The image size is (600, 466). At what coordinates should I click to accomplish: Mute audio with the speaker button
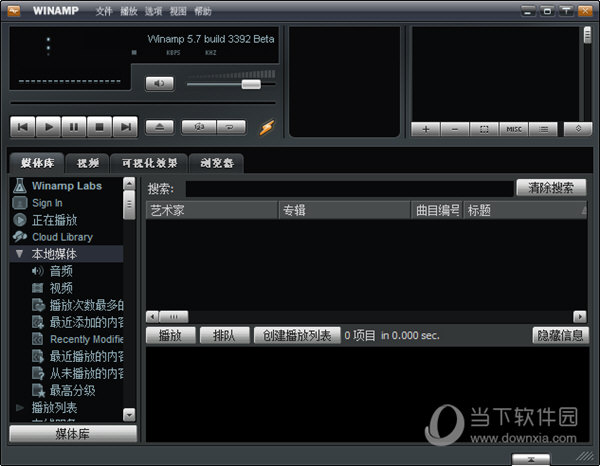pos(160,83)
